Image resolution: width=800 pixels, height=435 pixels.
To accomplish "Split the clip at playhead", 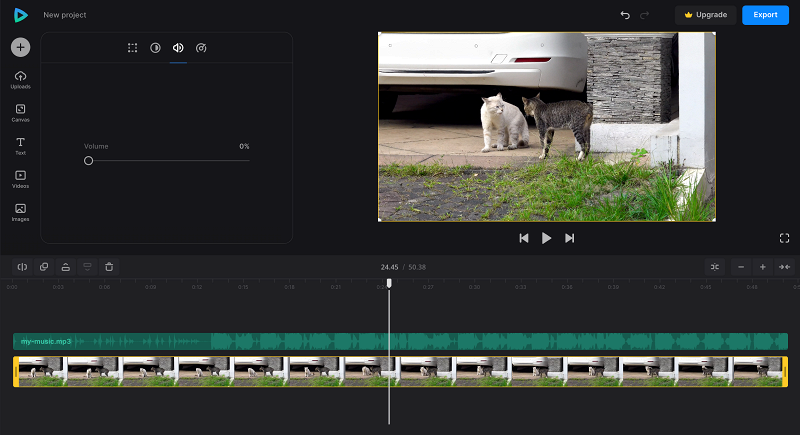I will (22, 267).
